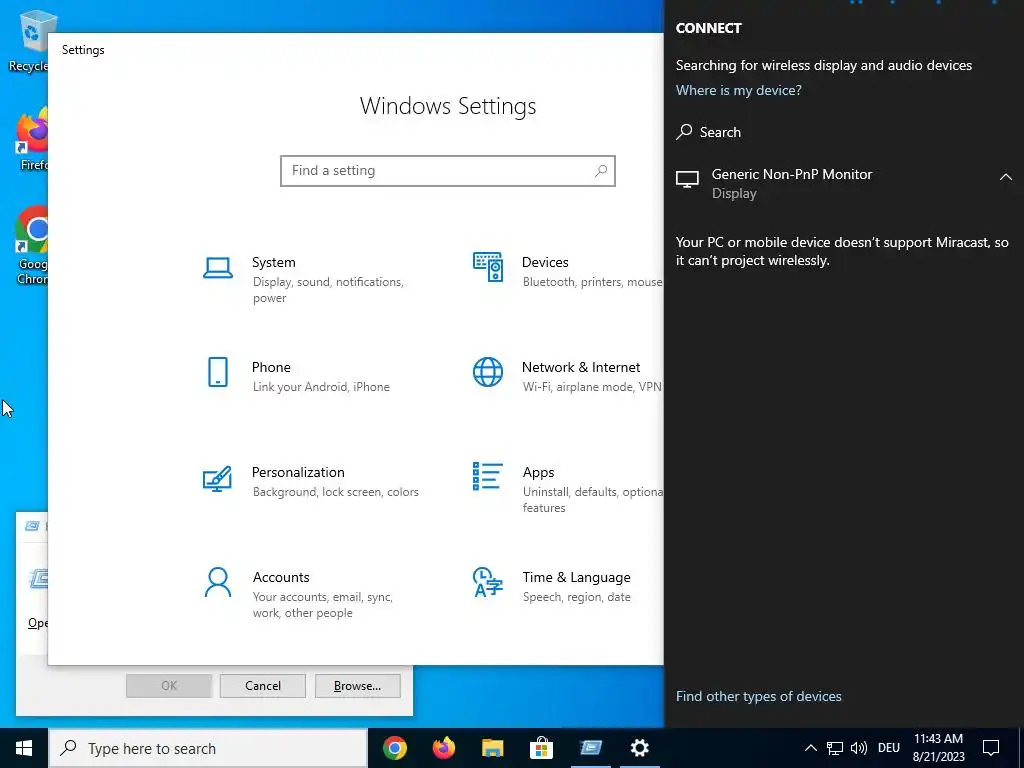Click Browse... in the Run dialog
The image size is (1024, 768).
pyautogui.click(x=357, y=686)
